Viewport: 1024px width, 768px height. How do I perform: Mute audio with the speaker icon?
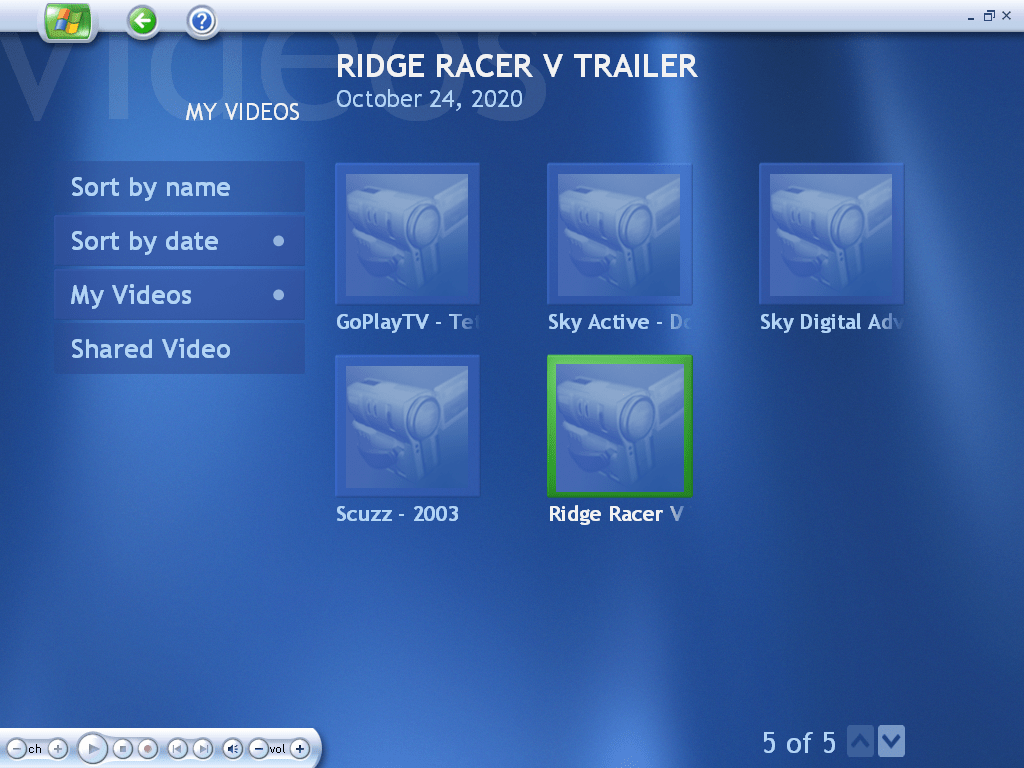tap(232, 749)
